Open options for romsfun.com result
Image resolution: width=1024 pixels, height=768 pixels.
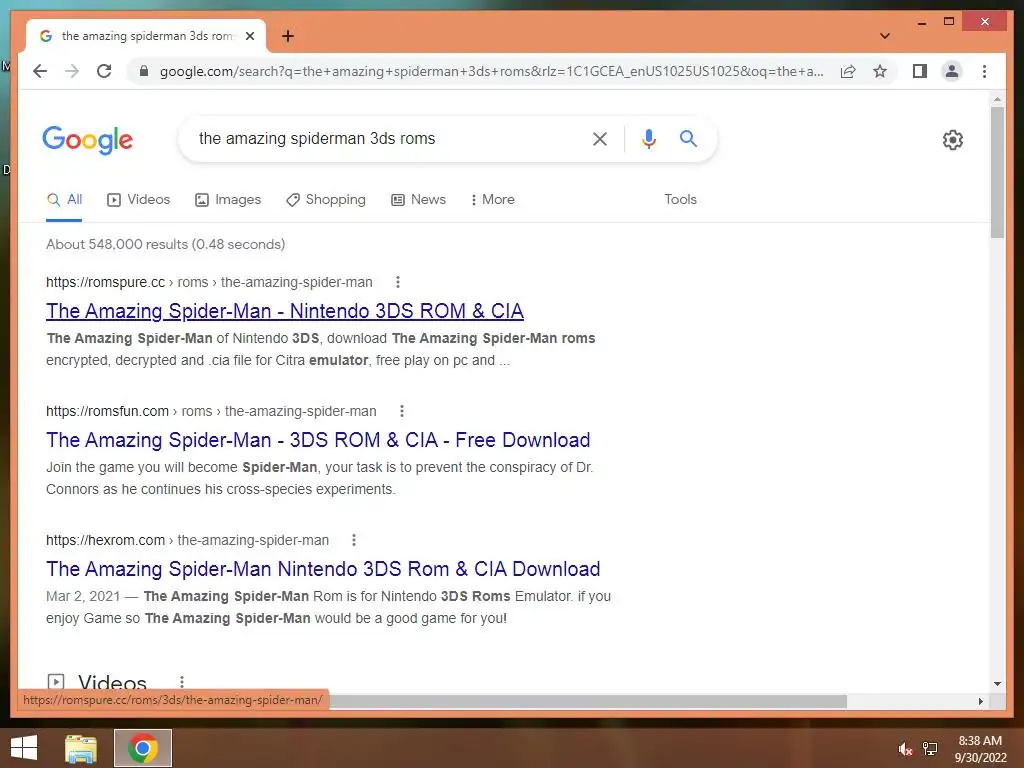pos(402,411)
